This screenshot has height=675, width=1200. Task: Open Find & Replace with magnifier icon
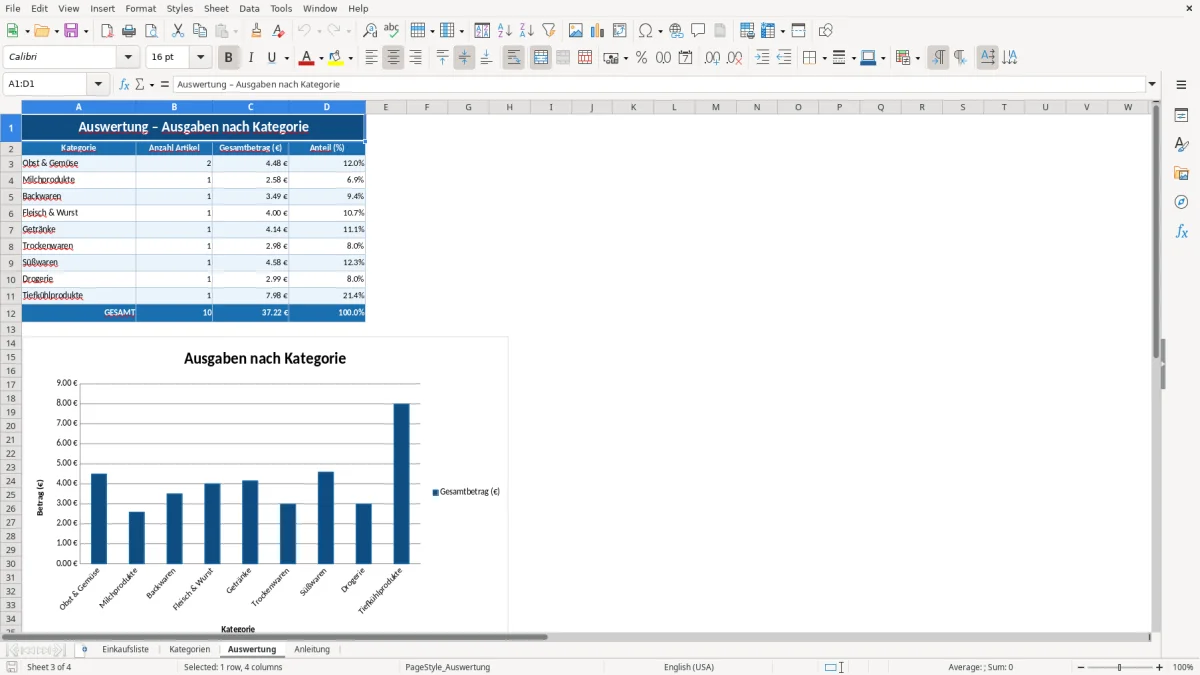tap(370, 30)
